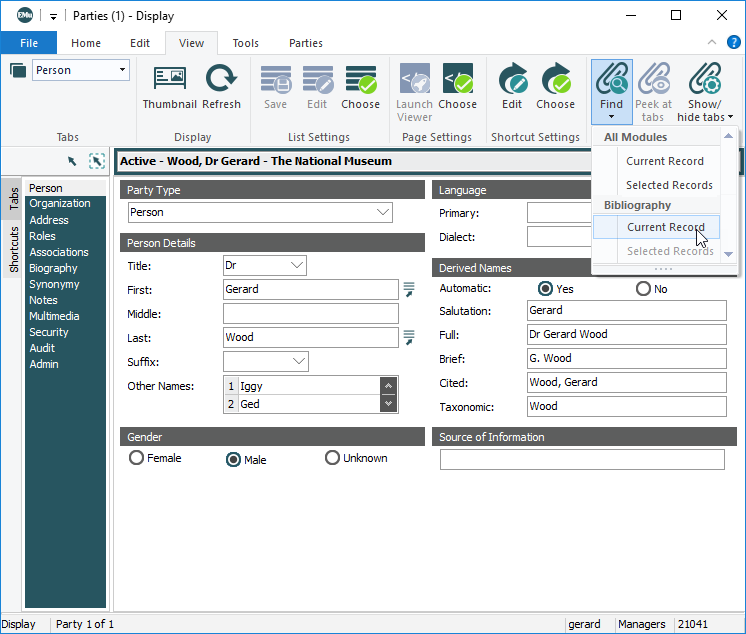The image size is (746, 634).
Task: Open the Suffix dropdown
Action: click(298, 361)
